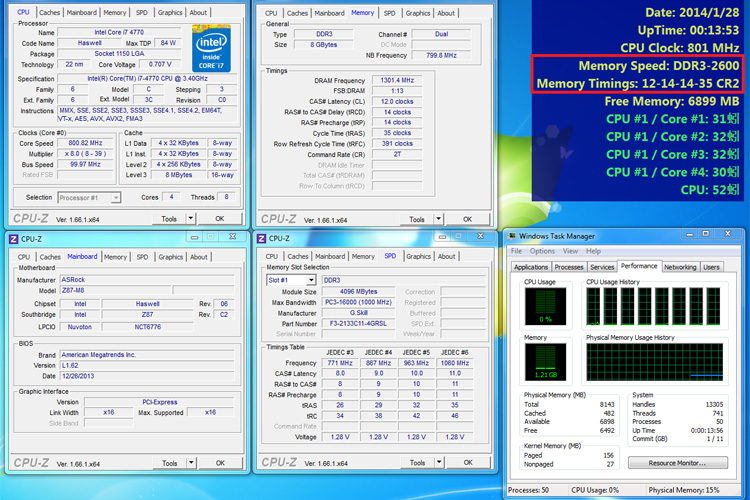Select the Services tab in Task Manager

[602, 267]
